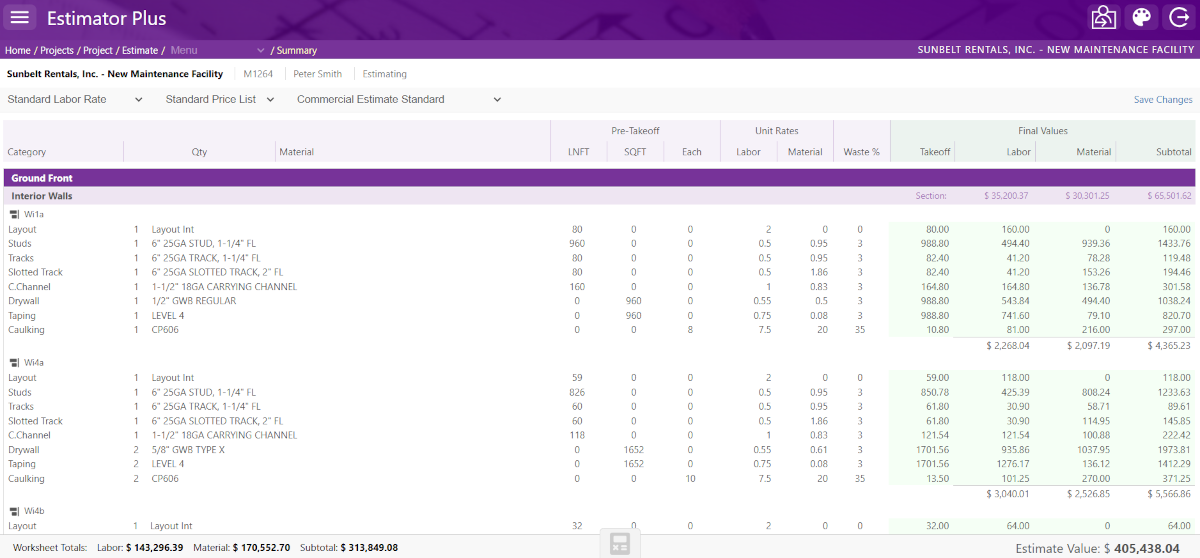1200x558 pixels.
Task: Select the Interior Walls section row
Action: (42, 196)
